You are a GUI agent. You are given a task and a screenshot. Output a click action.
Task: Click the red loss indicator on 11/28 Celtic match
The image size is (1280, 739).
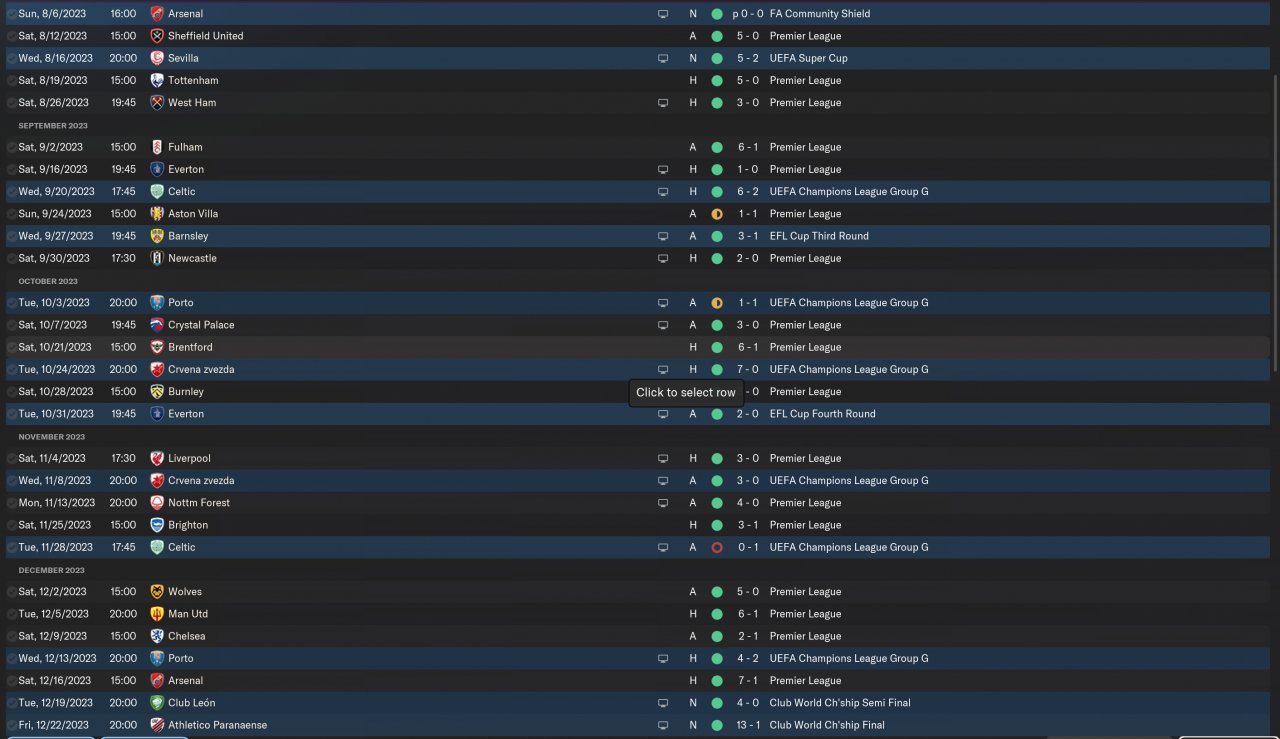[x=717, y=548]
